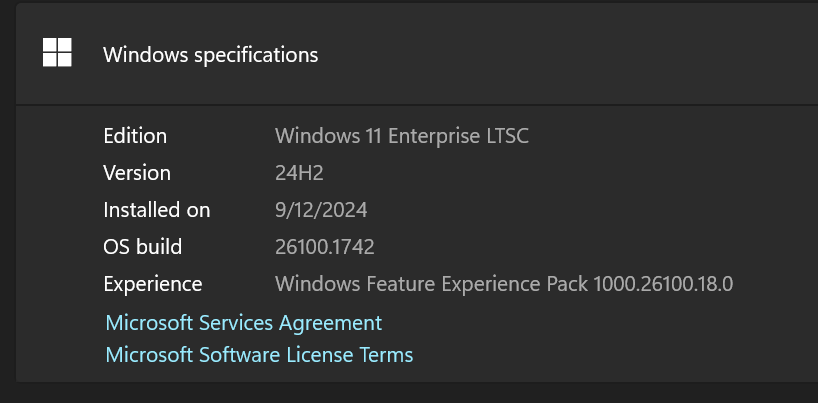This screenshot has height=403, width=818.
Task: Select the Windows 11 Enterprise LTSC text
Action: pyautogui.click(x=401, y=136)
